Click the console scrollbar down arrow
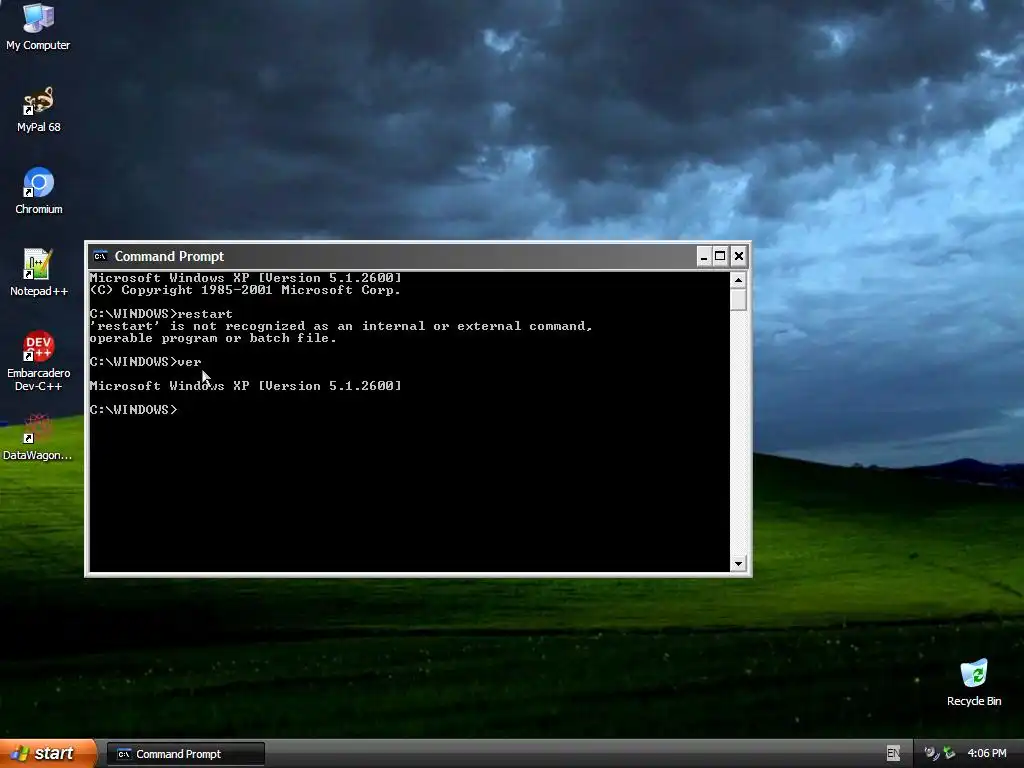 click(x=739, y=564)
